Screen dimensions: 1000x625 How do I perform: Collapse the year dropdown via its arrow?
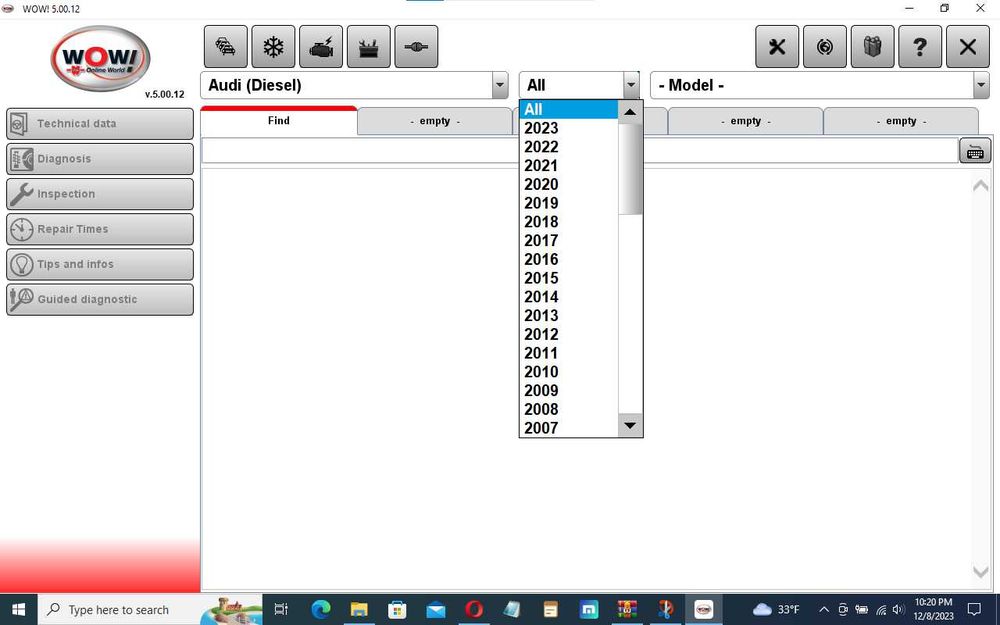point(631,85)
